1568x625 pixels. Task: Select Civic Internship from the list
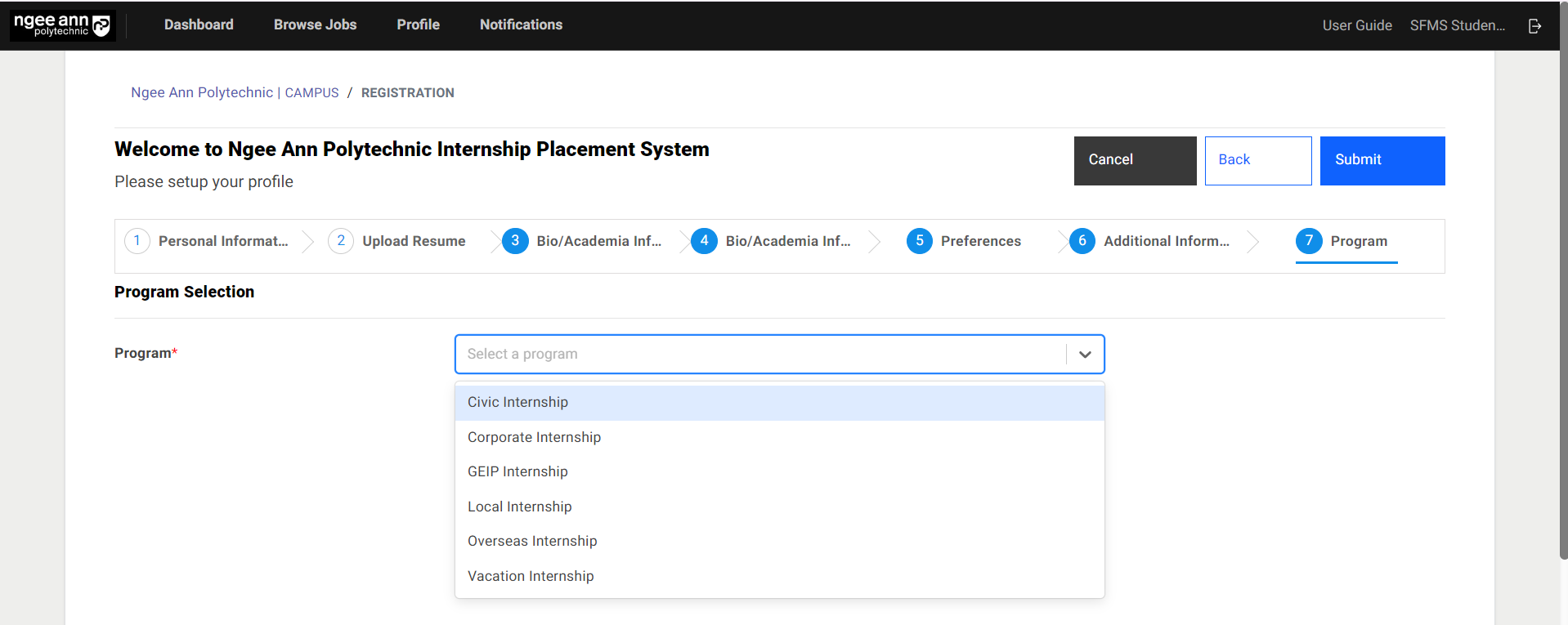517,402
